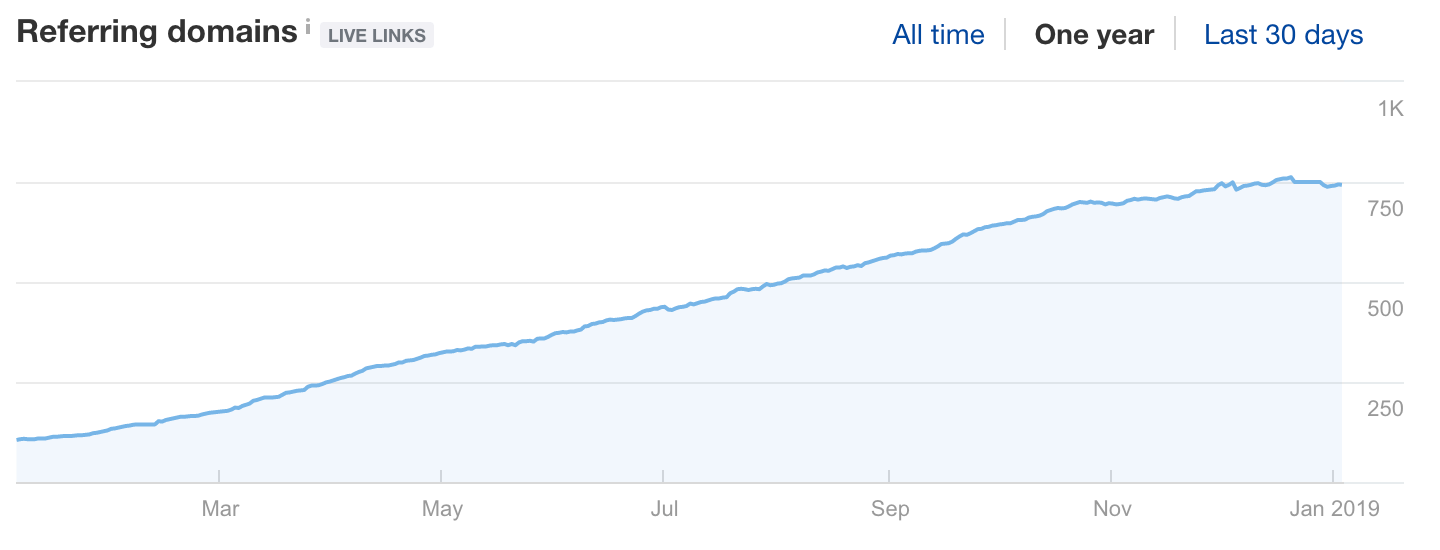Click the Referring domains heading
Image resolution: width=1440 pixels, height=550 pixels.
tap(157, 32)
